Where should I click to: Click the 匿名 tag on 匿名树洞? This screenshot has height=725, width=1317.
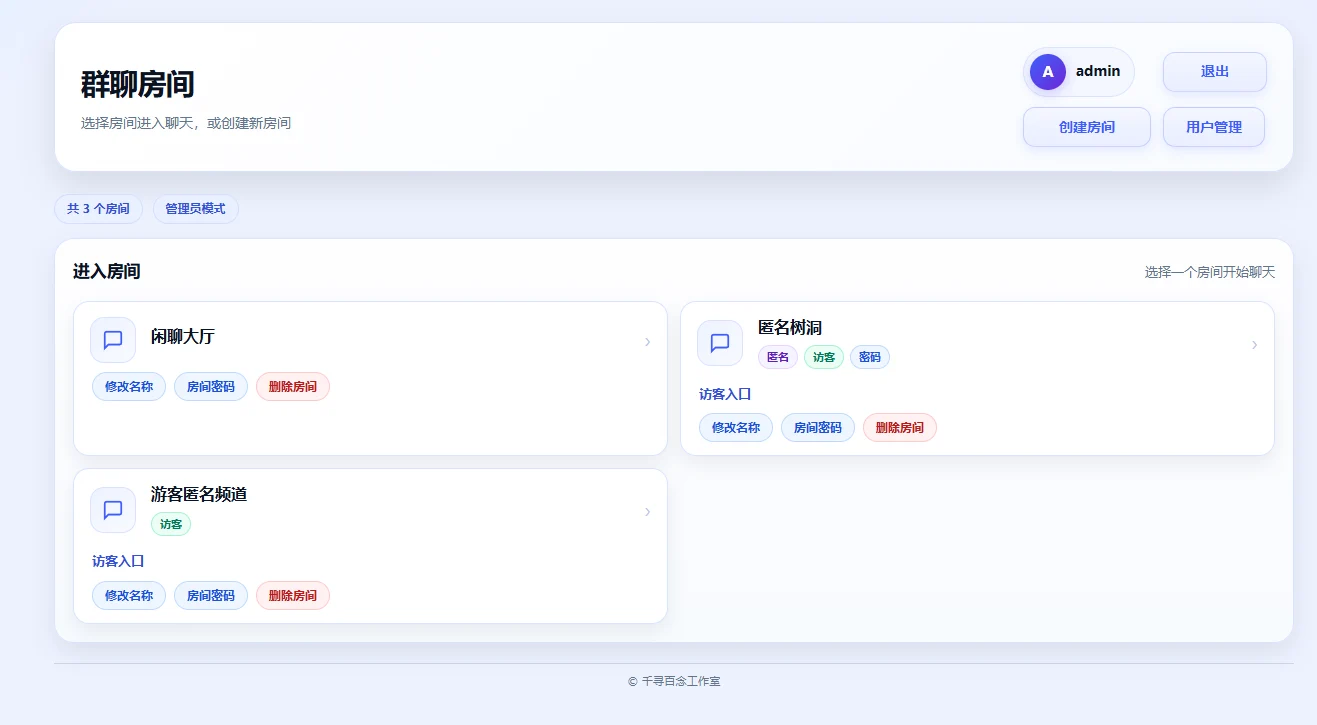click(778, 357)
